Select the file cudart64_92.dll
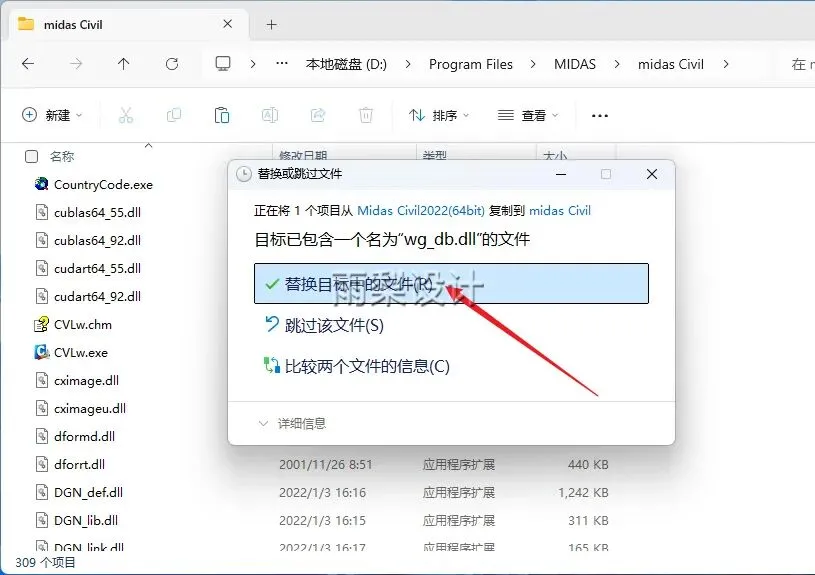This screenshot has height=575, width=815. 97,296
